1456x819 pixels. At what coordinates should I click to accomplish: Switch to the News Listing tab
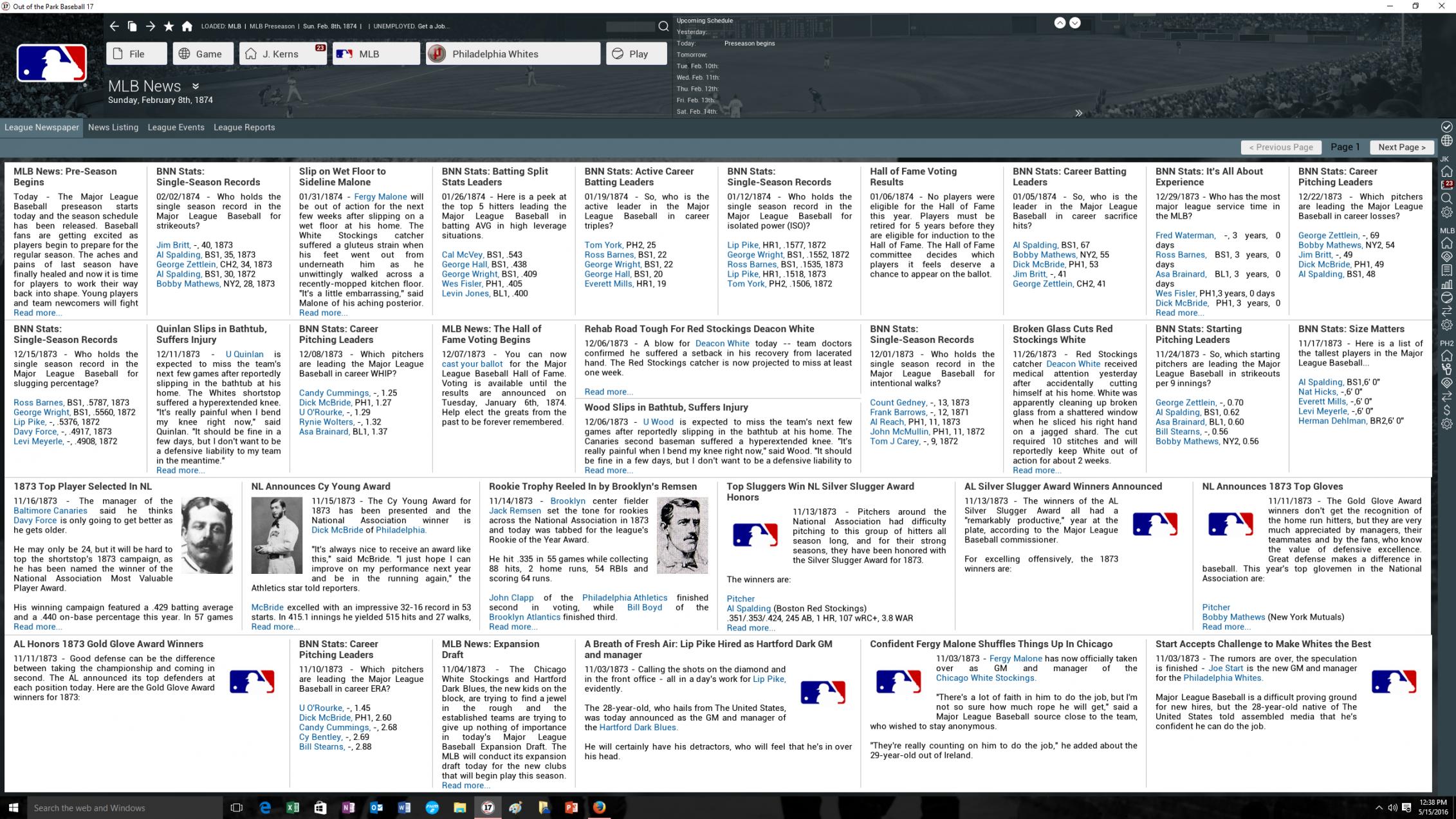(x=113, y=127)
